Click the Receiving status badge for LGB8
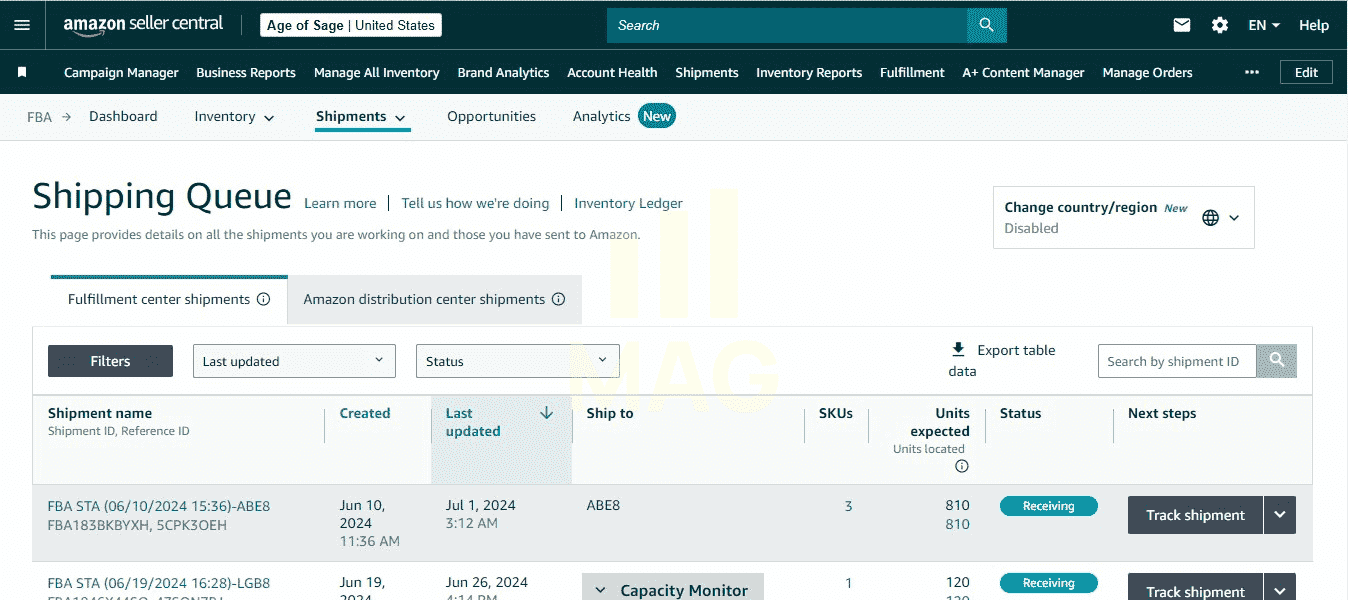This screenshot has width=1348, height=600. (1049, 583)
